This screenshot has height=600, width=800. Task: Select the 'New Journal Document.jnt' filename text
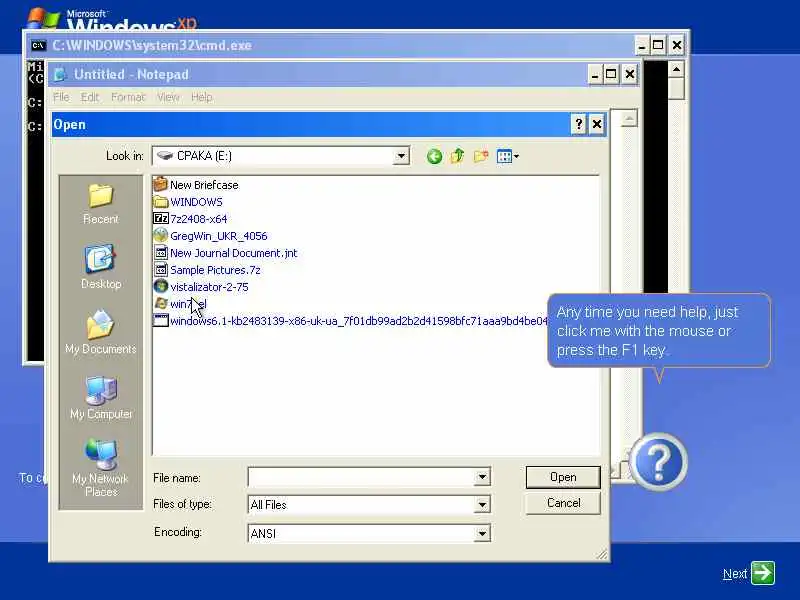click(234, 253)
